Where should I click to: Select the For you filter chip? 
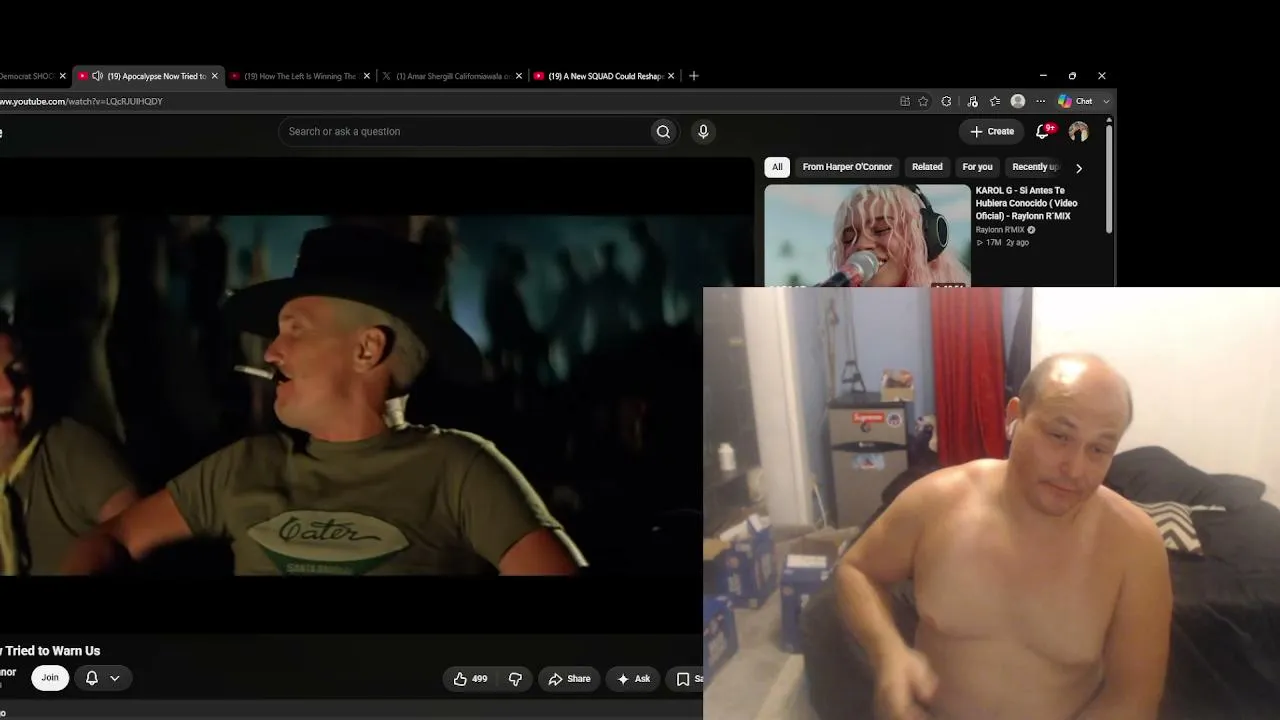(977, 167)
